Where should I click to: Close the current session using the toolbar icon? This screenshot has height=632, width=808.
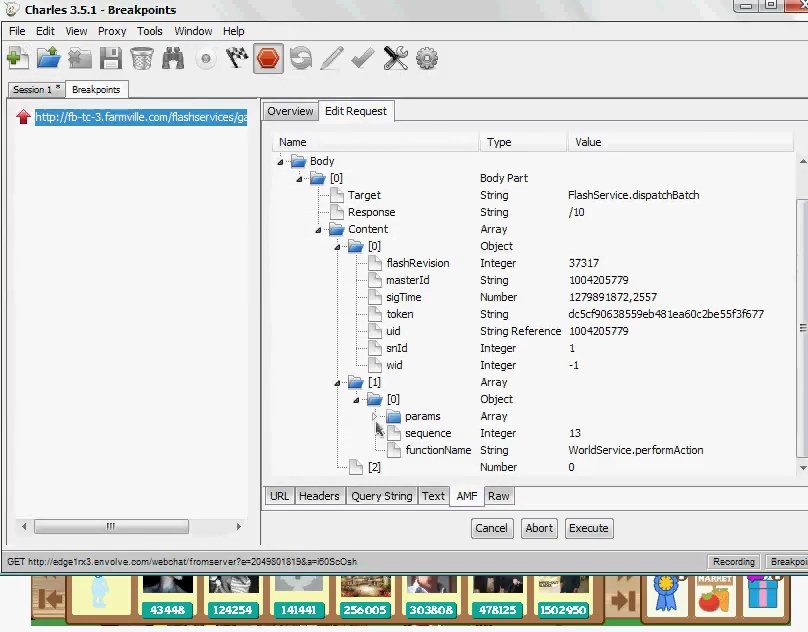(x=80, y=58)
